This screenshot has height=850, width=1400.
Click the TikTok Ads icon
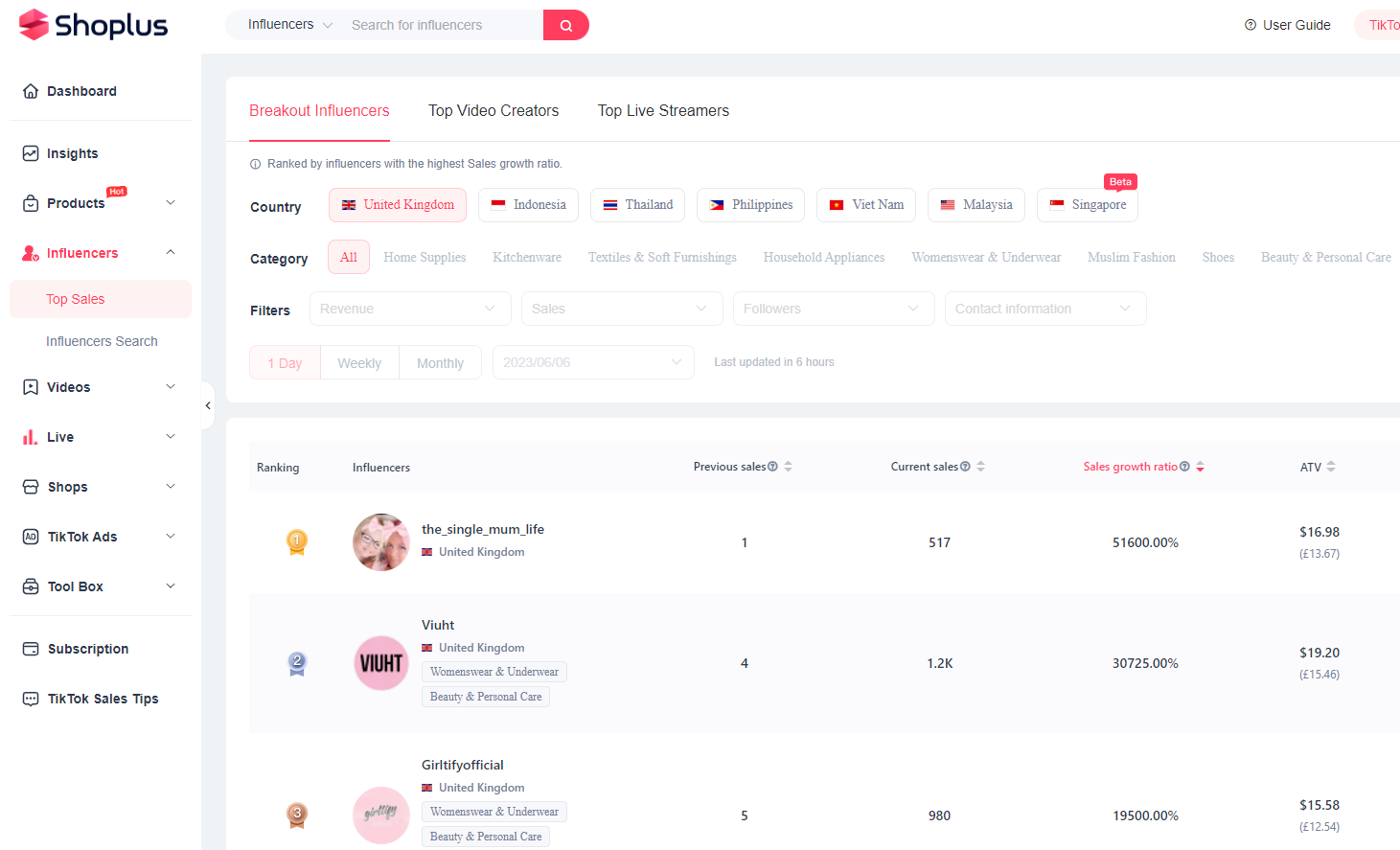coord(31,537)
